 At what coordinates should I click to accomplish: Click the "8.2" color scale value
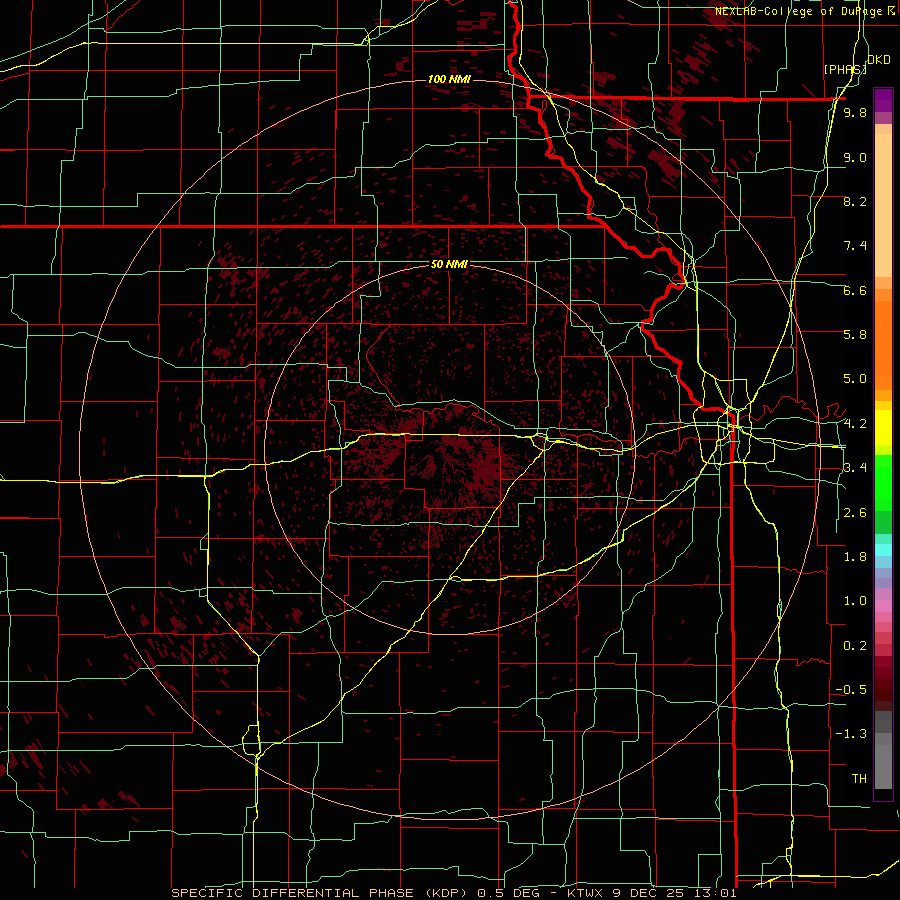[x=855, y=201]
